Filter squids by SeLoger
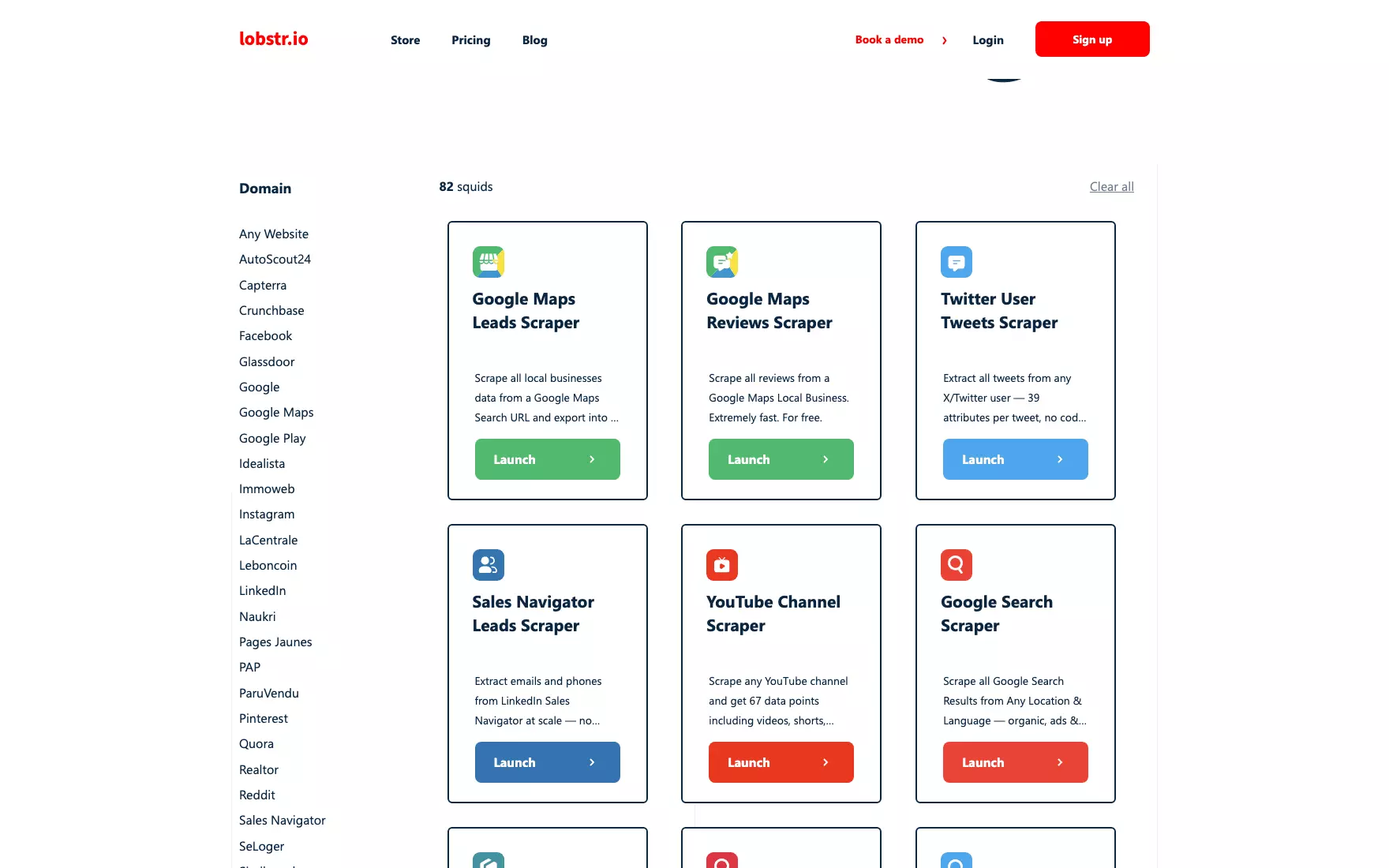This screenshot has height=868, width=1389. point(261,847)
